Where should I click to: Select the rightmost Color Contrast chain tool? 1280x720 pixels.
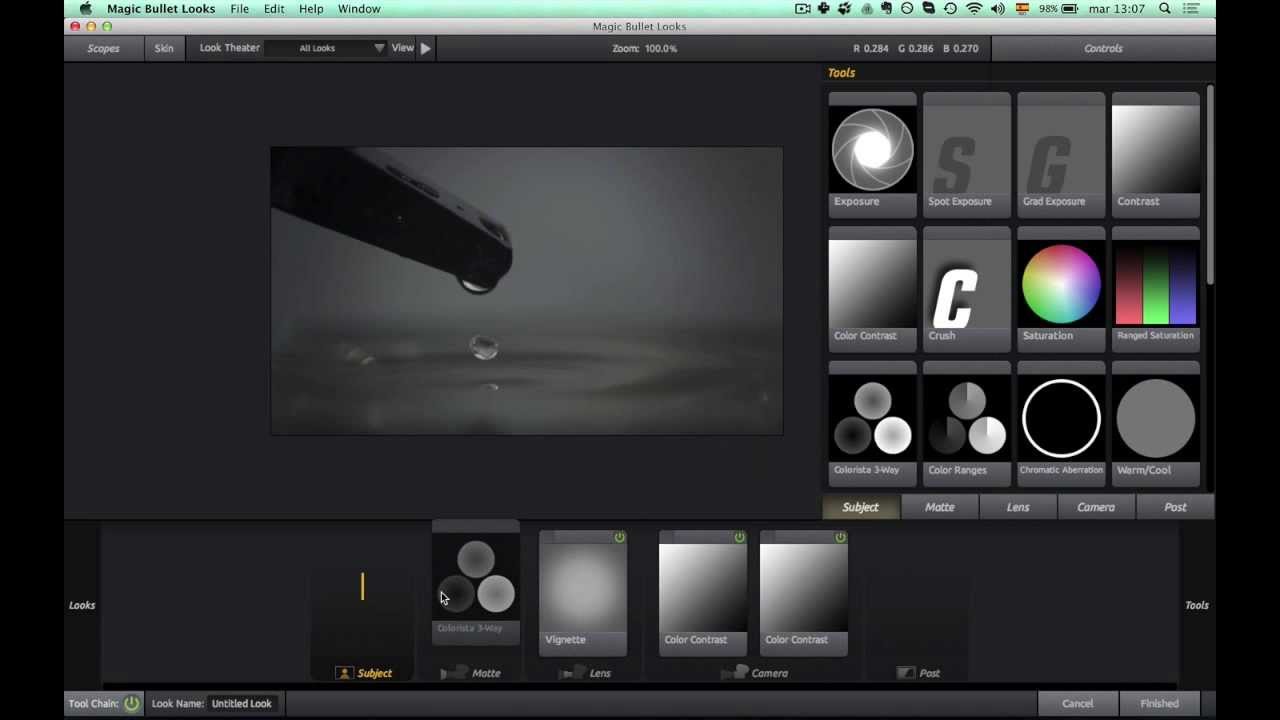point(804,593)
